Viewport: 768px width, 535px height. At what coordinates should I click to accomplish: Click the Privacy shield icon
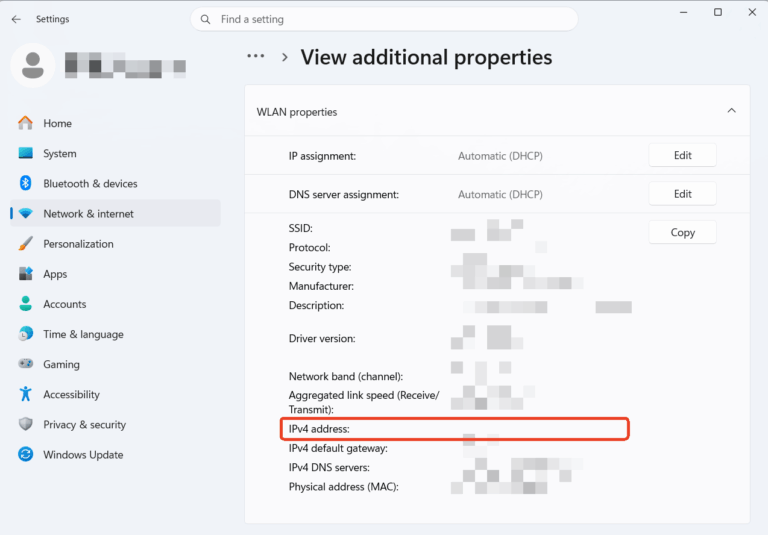pos(25,424)
